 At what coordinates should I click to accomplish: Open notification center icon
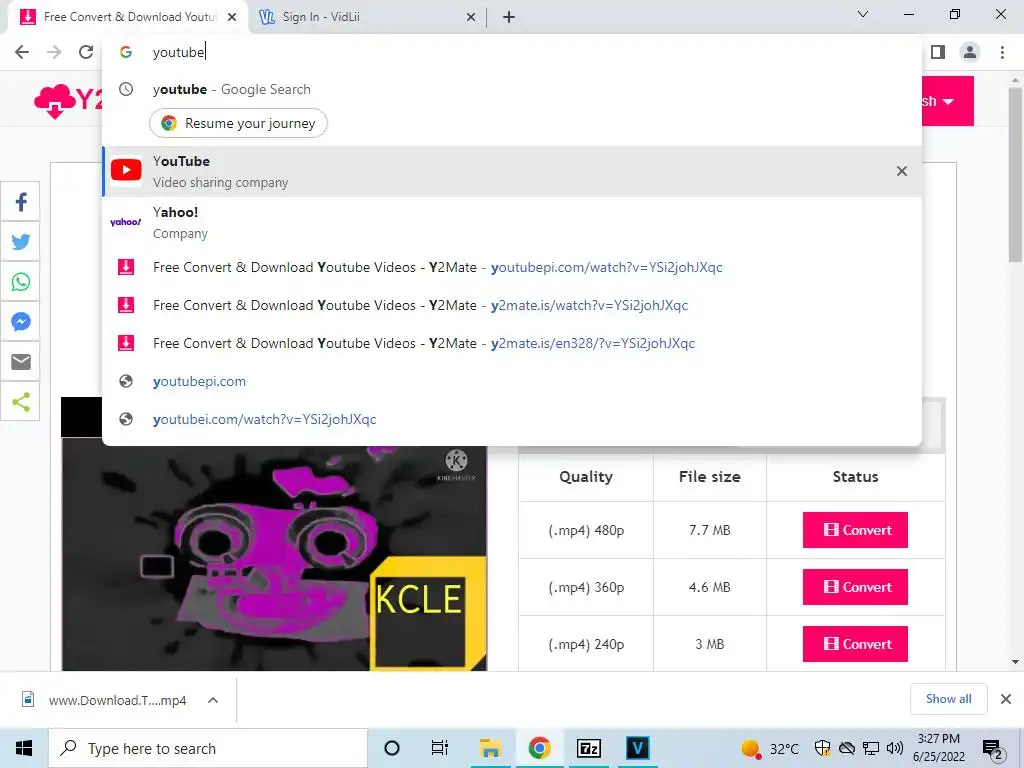(993, 749)
